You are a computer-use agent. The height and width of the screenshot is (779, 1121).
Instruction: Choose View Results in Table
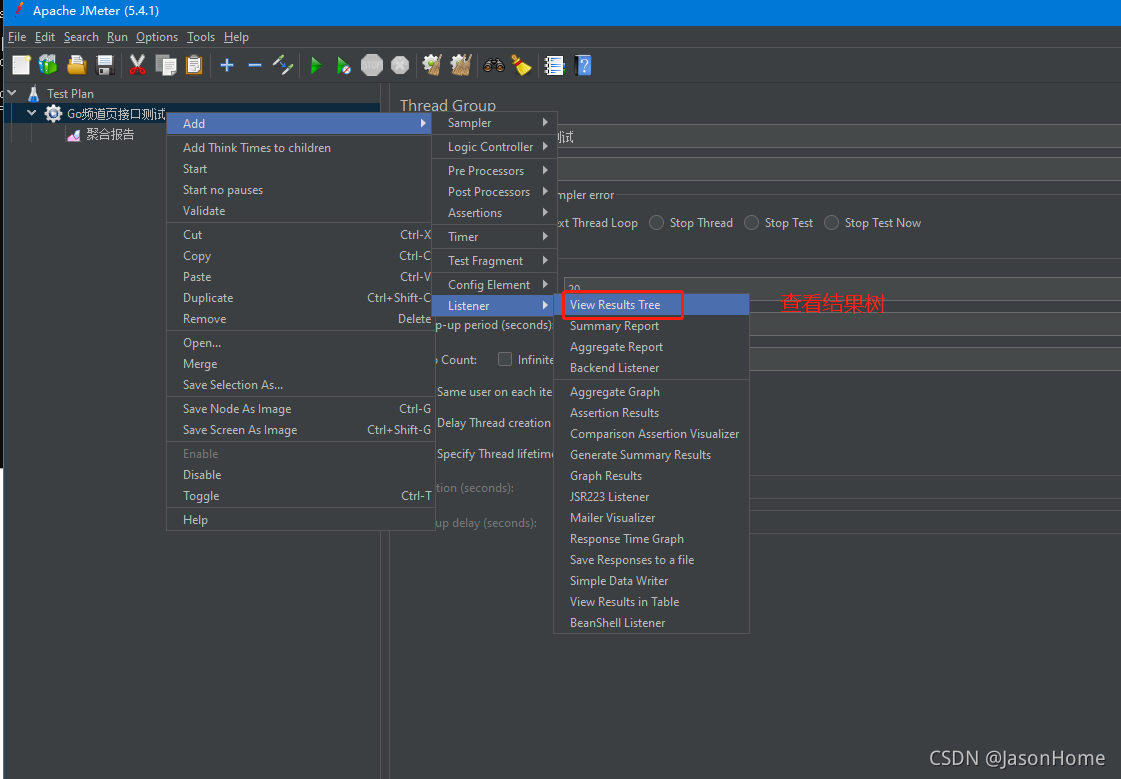[651, 602]
